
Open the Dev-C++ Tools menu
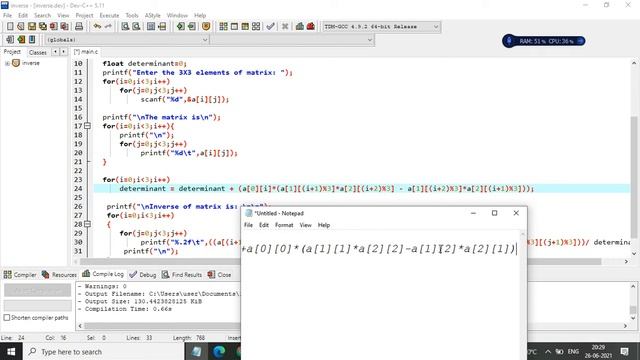(x=132, y=16)
